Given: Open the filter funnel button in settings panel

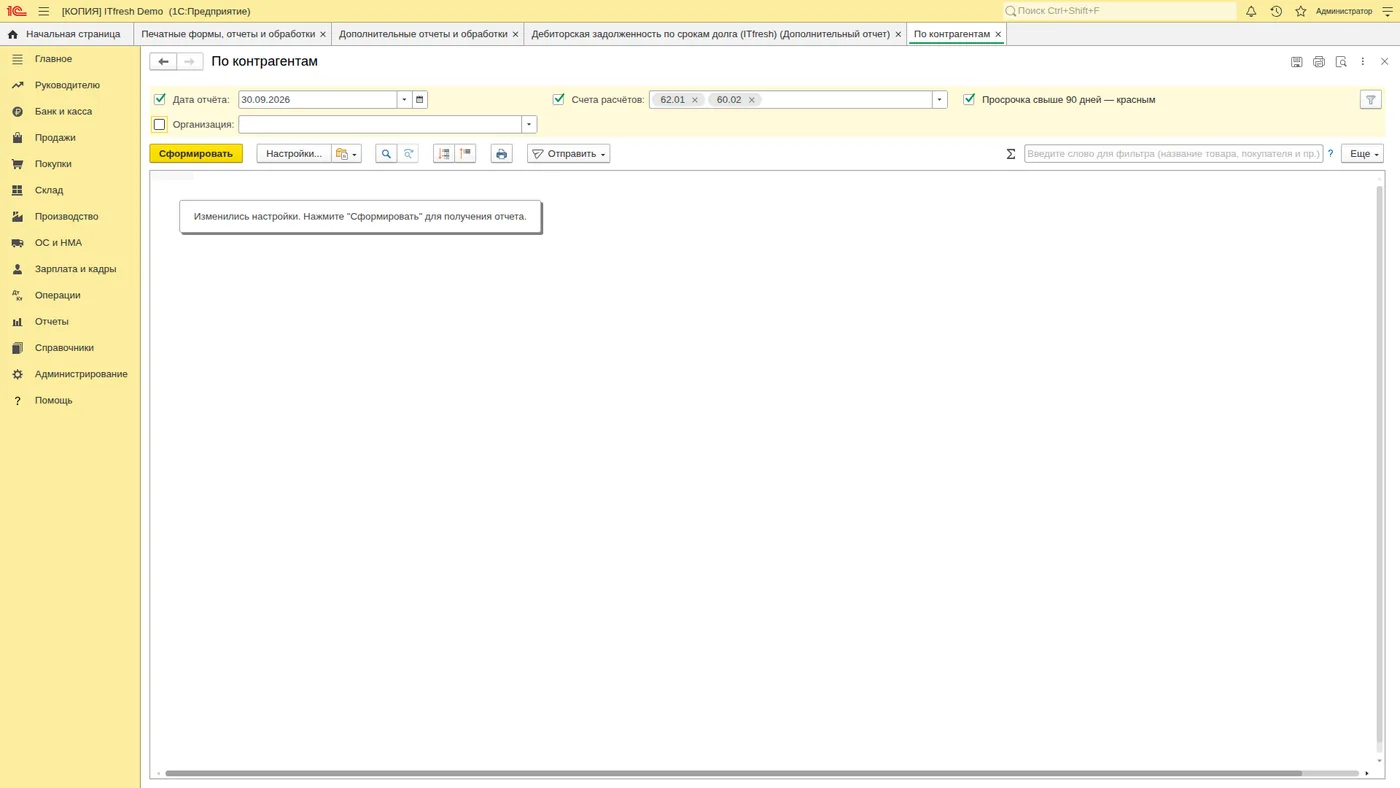Looking at the screenshot, I should 1371,100.
